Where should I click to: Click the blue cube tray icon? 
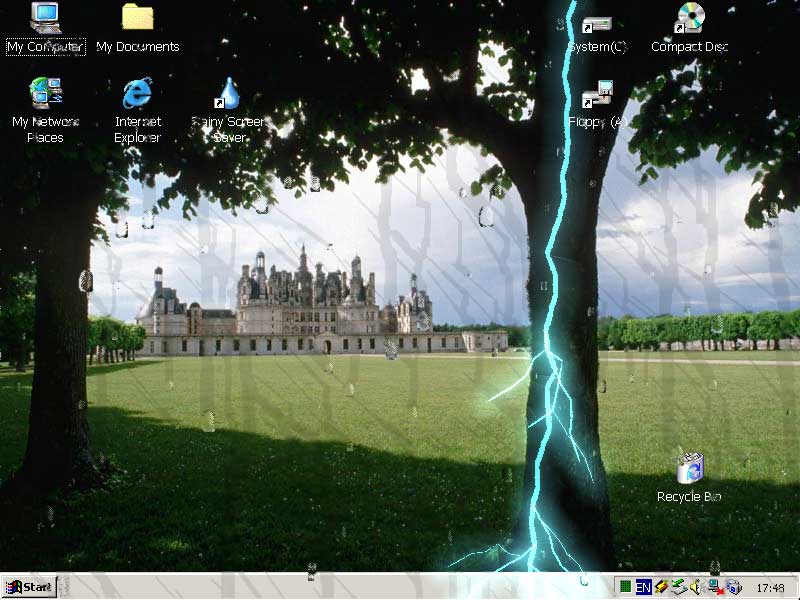734,587
